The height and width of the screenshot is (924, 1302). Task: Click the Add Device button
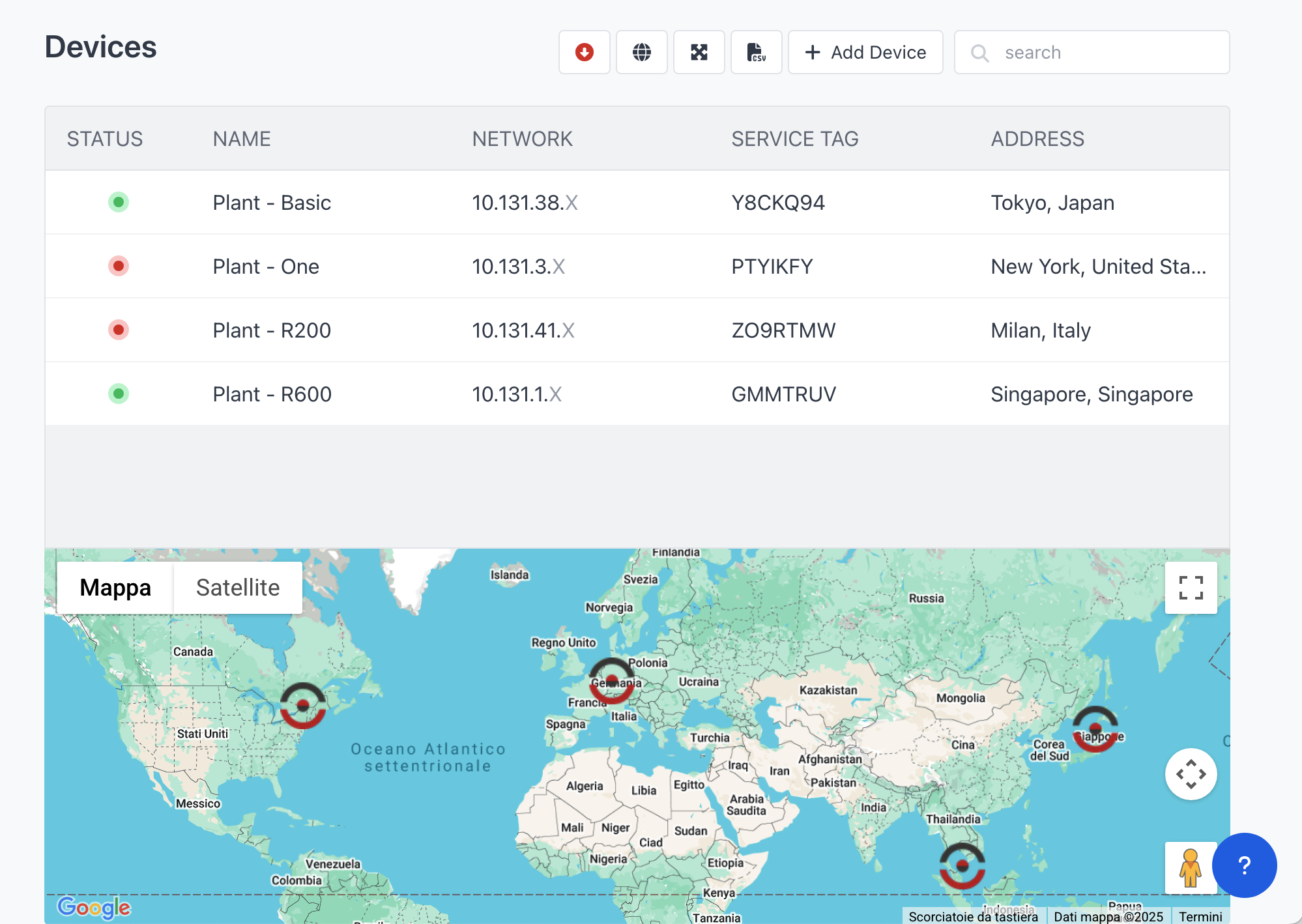point(865,52)
